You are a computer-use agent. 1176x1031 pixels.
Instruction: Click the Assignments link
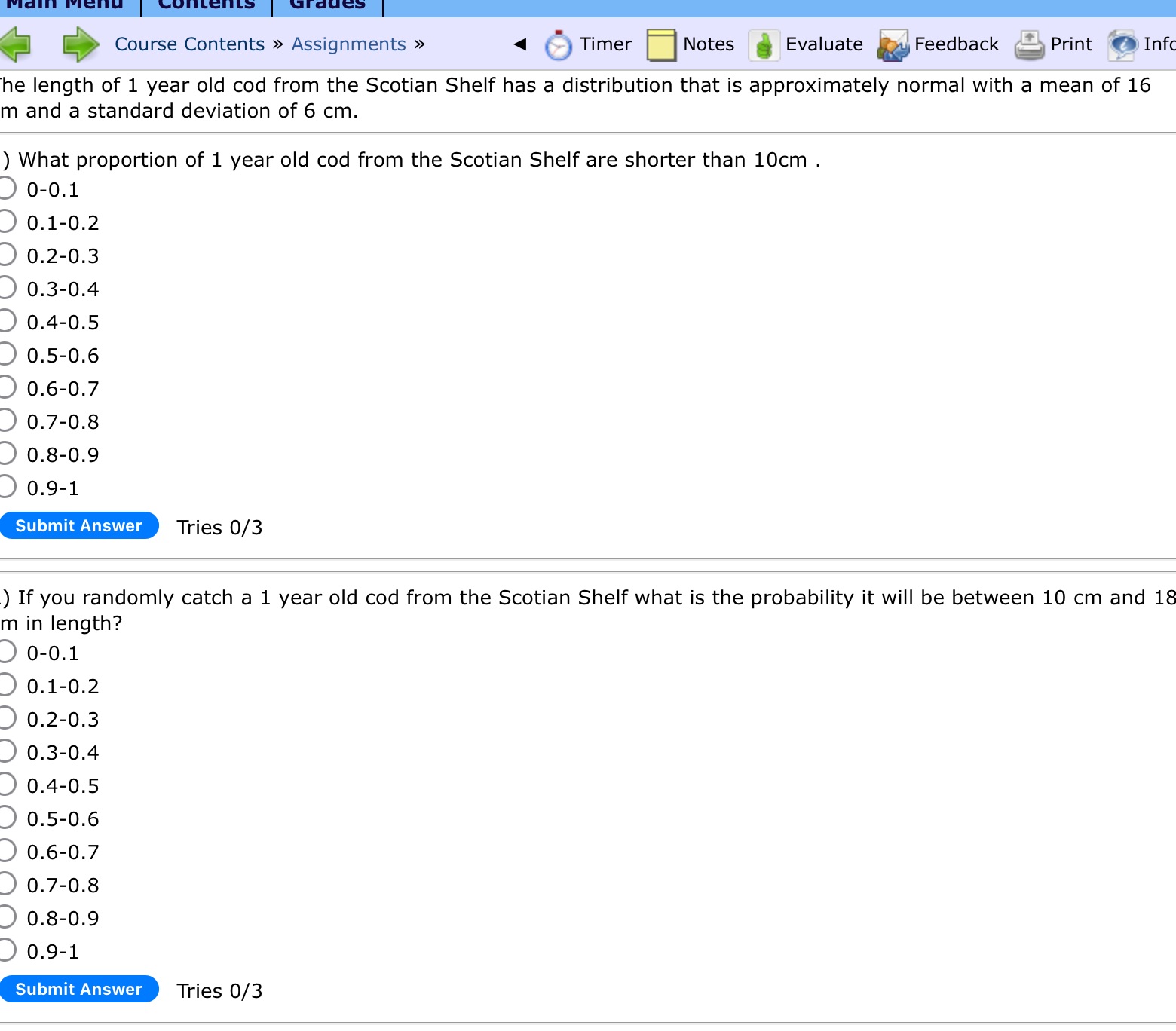(348, 44)
